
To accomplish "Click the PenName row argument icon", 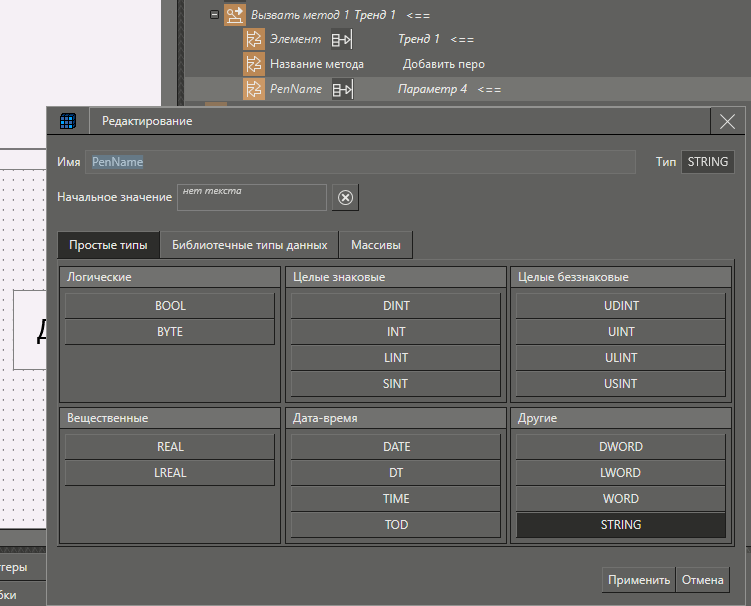I will pyautogui.click(x=254, y=90).
